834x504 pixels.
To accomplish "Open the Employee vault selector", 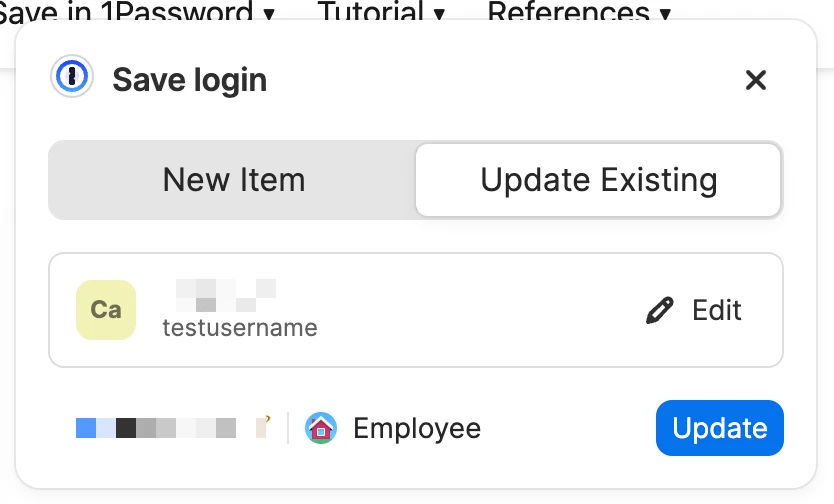I will [393, 428].
